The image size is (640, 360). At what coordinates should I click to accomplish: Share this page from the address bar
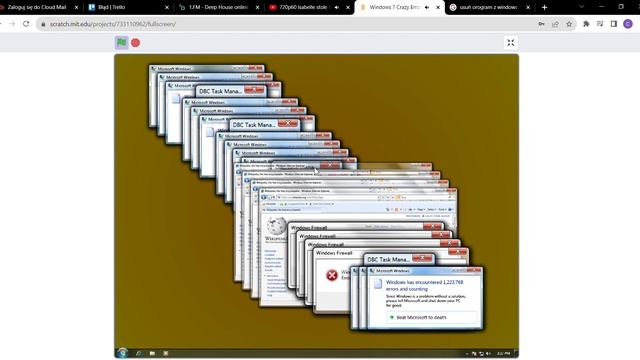(555, 24)
